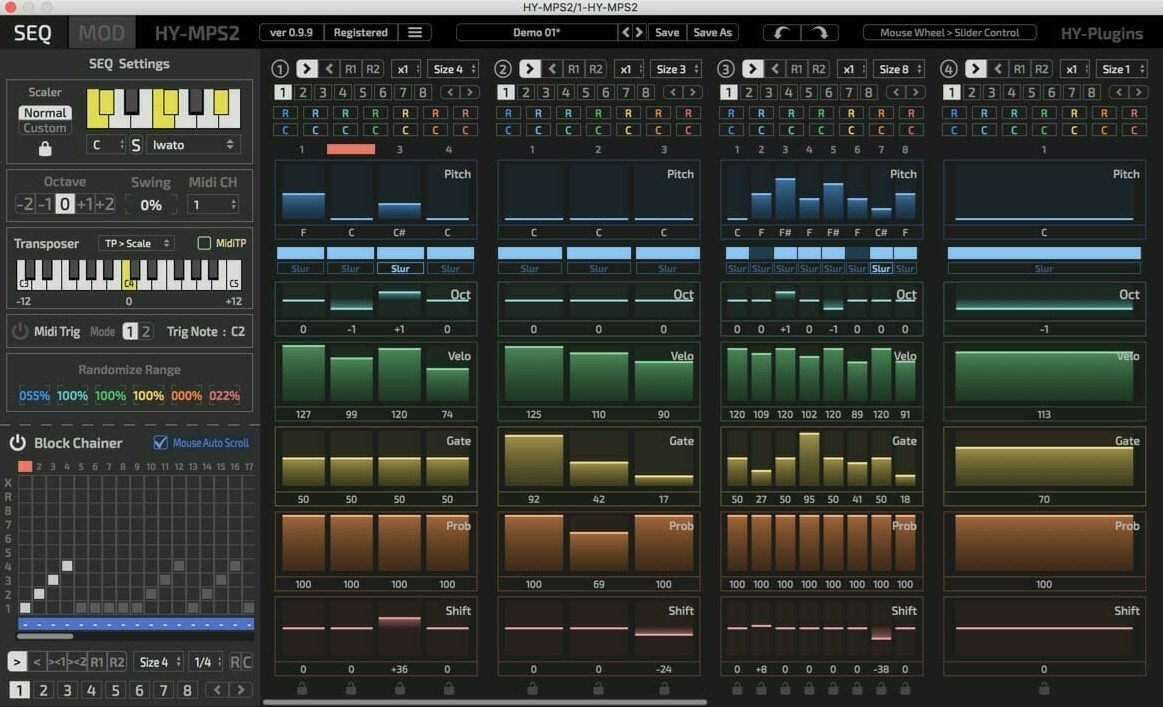
Task: Select pattern 8 tab in sequencer 2
Action: point(645,93)
